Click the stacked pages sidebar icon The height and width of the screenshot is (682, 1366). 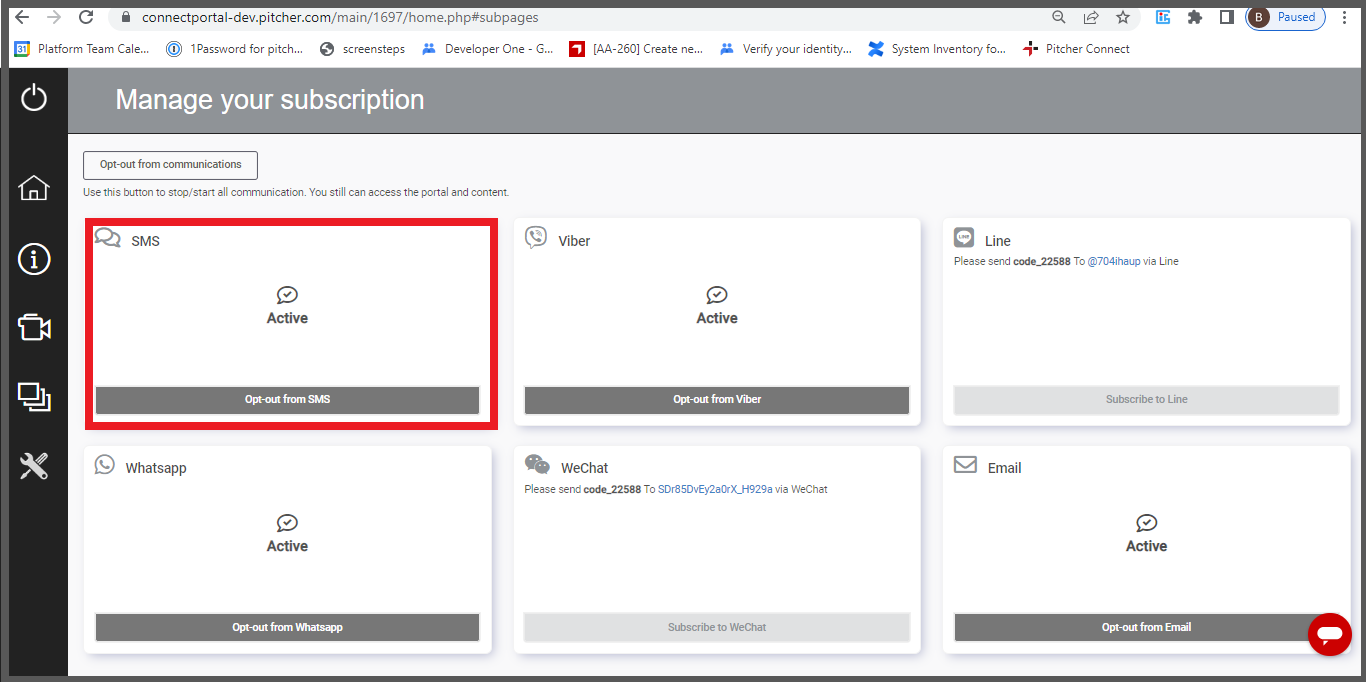[x=34, y=397]
